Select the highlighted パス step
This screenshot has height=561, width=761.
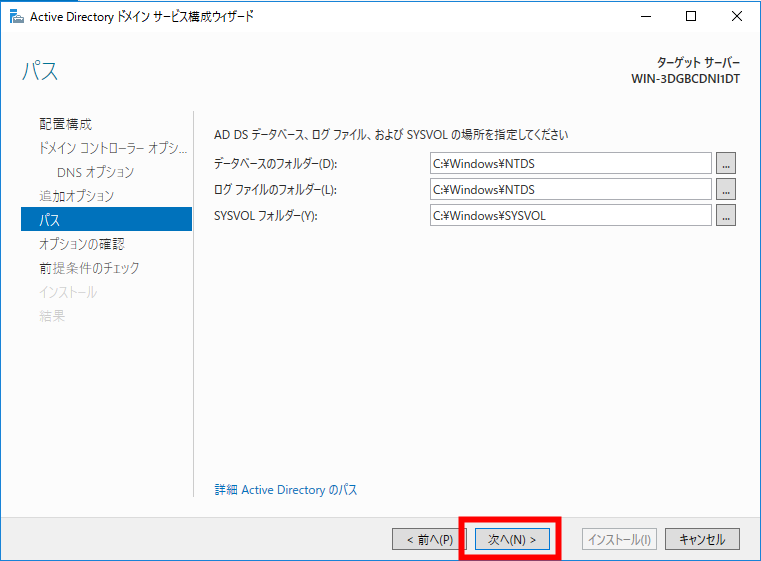[x=106, y=219]
